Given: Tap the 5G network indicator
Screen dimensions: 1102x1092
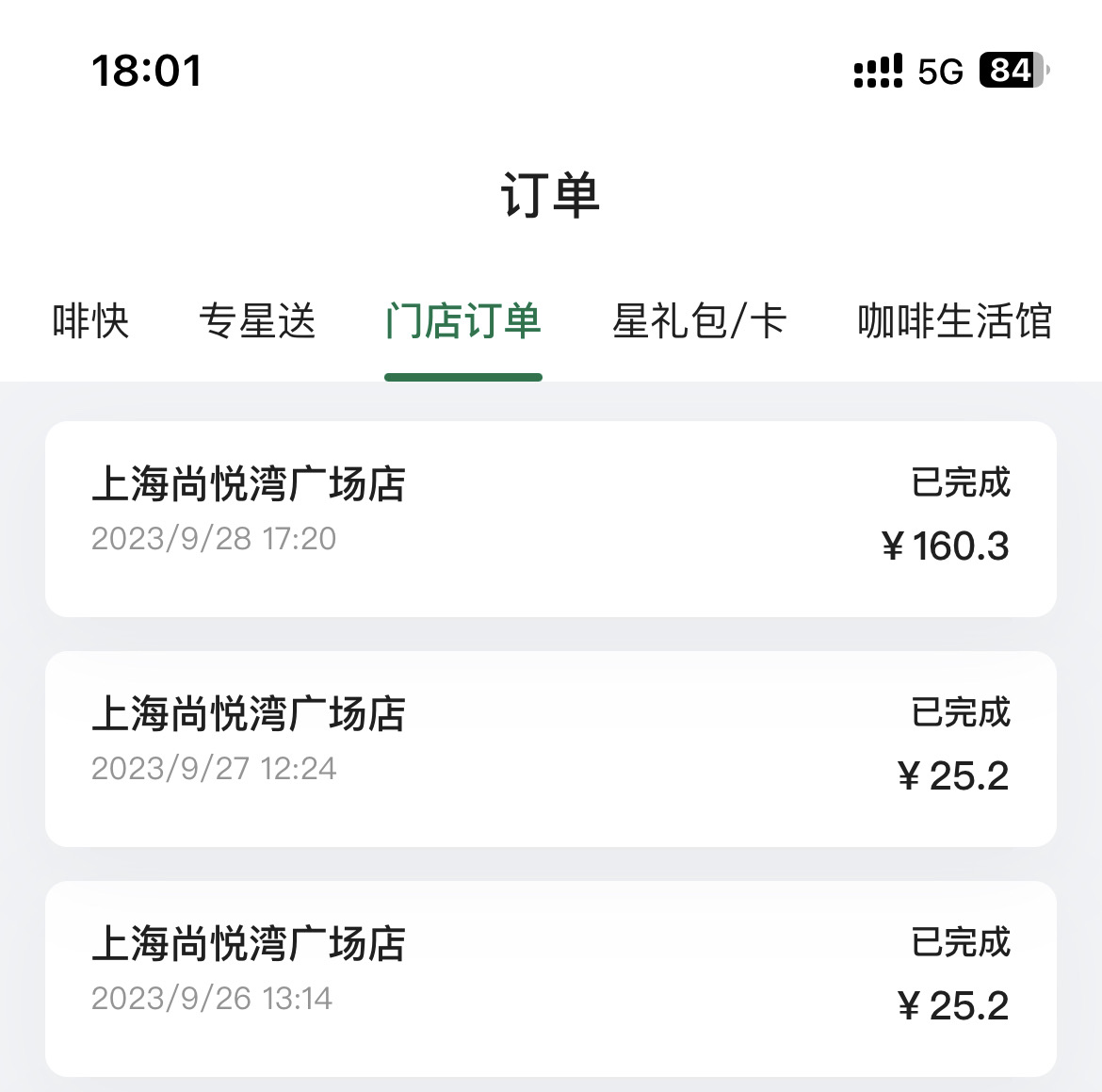Looking at the screenshot, I should 940,71.
